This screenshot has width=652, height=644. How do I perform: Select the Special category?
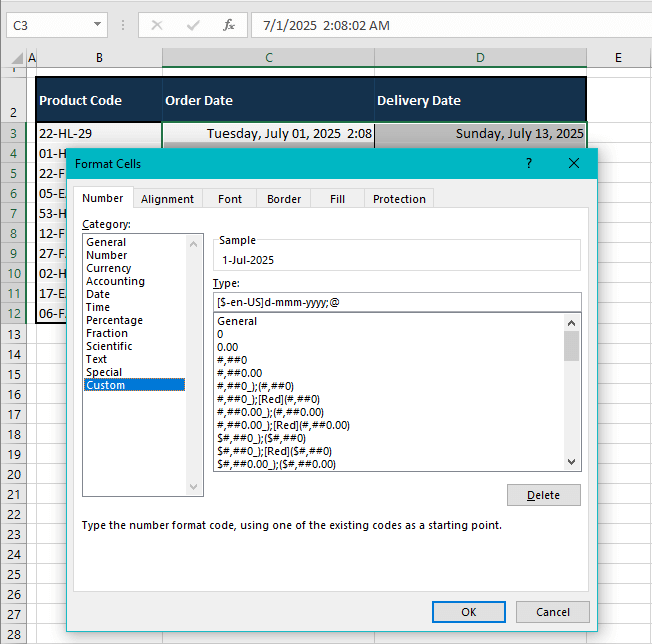[x=104, y=372]
